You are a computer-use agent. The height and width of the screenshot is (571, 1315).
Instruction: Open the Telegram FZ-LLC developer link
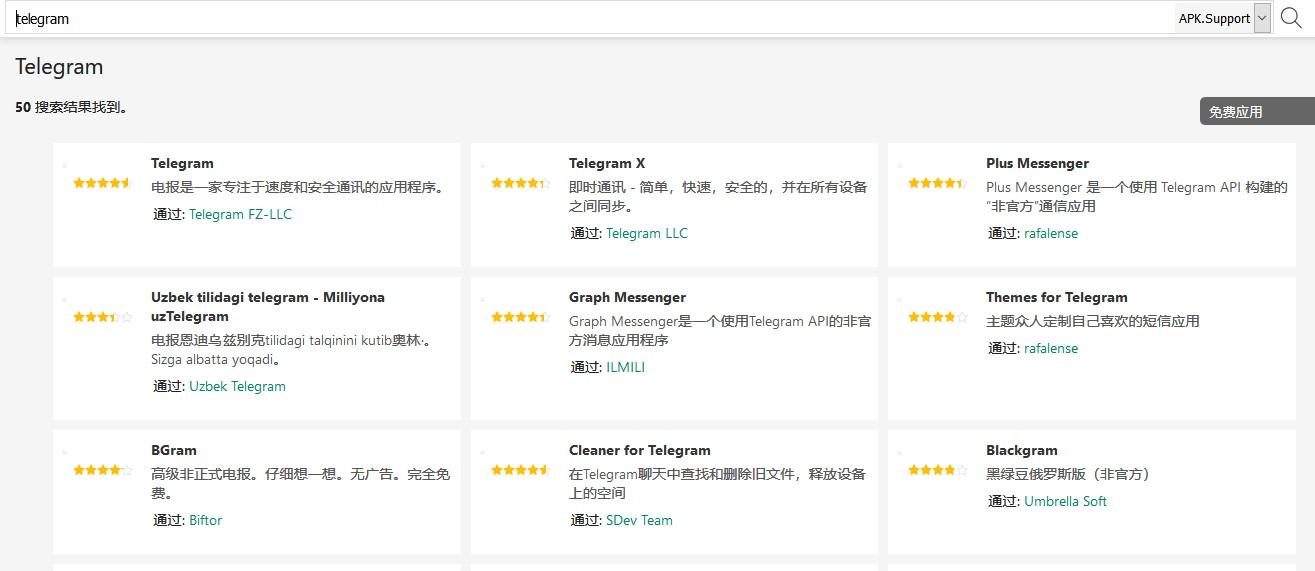point(240,214)
